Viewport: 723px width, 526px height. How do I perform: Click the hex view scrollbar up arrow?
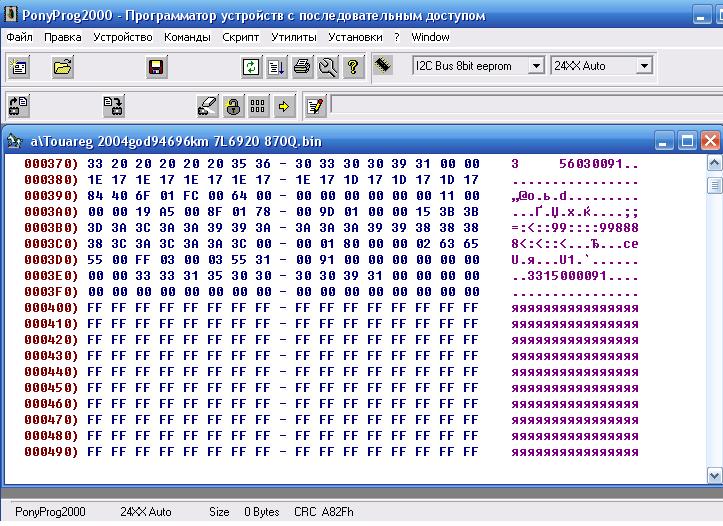[x=714, y=163]
